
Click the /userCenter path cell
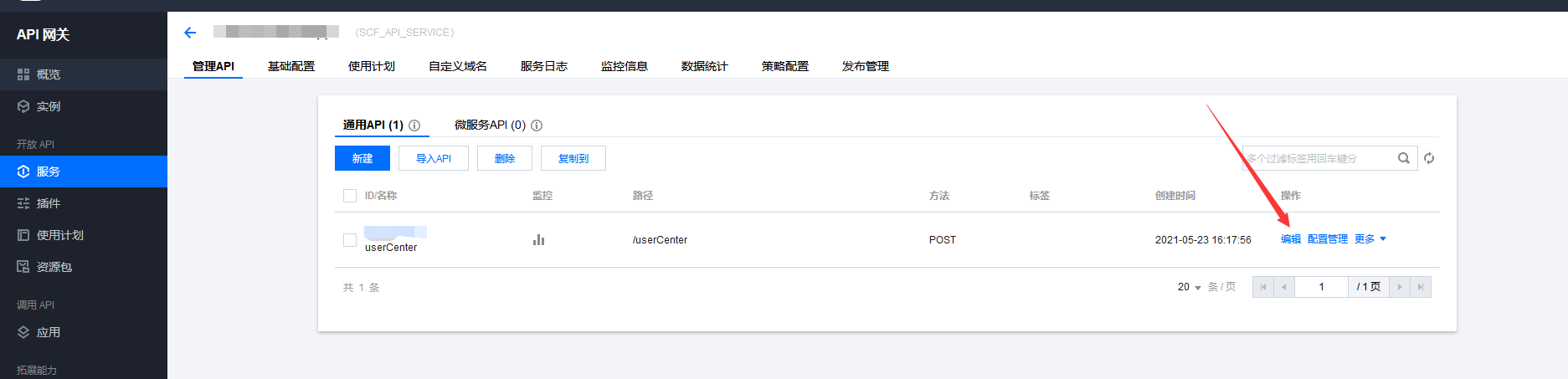660,240
